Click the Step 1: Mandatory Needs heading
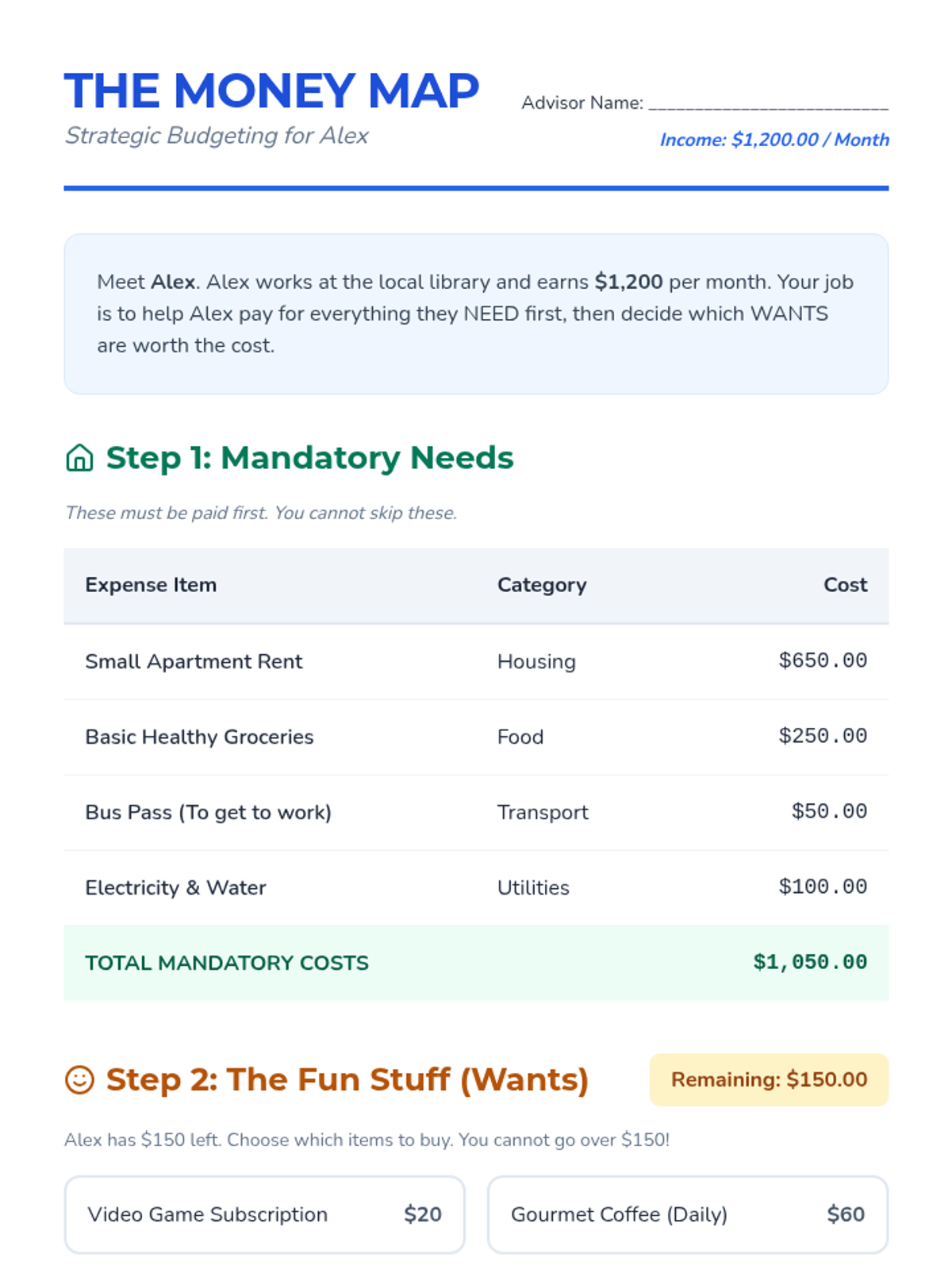Screen dimensions: 952x1270 (309, 458)
